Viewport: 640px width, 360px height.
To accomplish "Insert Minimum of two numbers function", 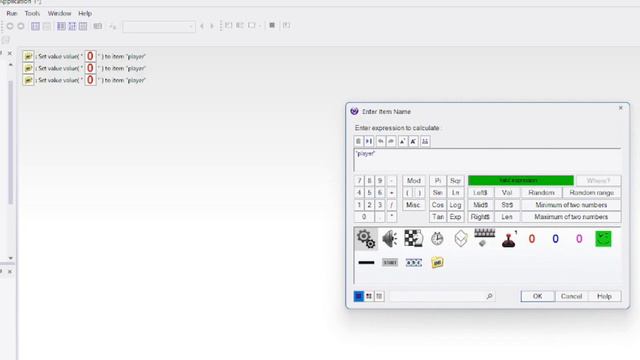I will [571, 205].
